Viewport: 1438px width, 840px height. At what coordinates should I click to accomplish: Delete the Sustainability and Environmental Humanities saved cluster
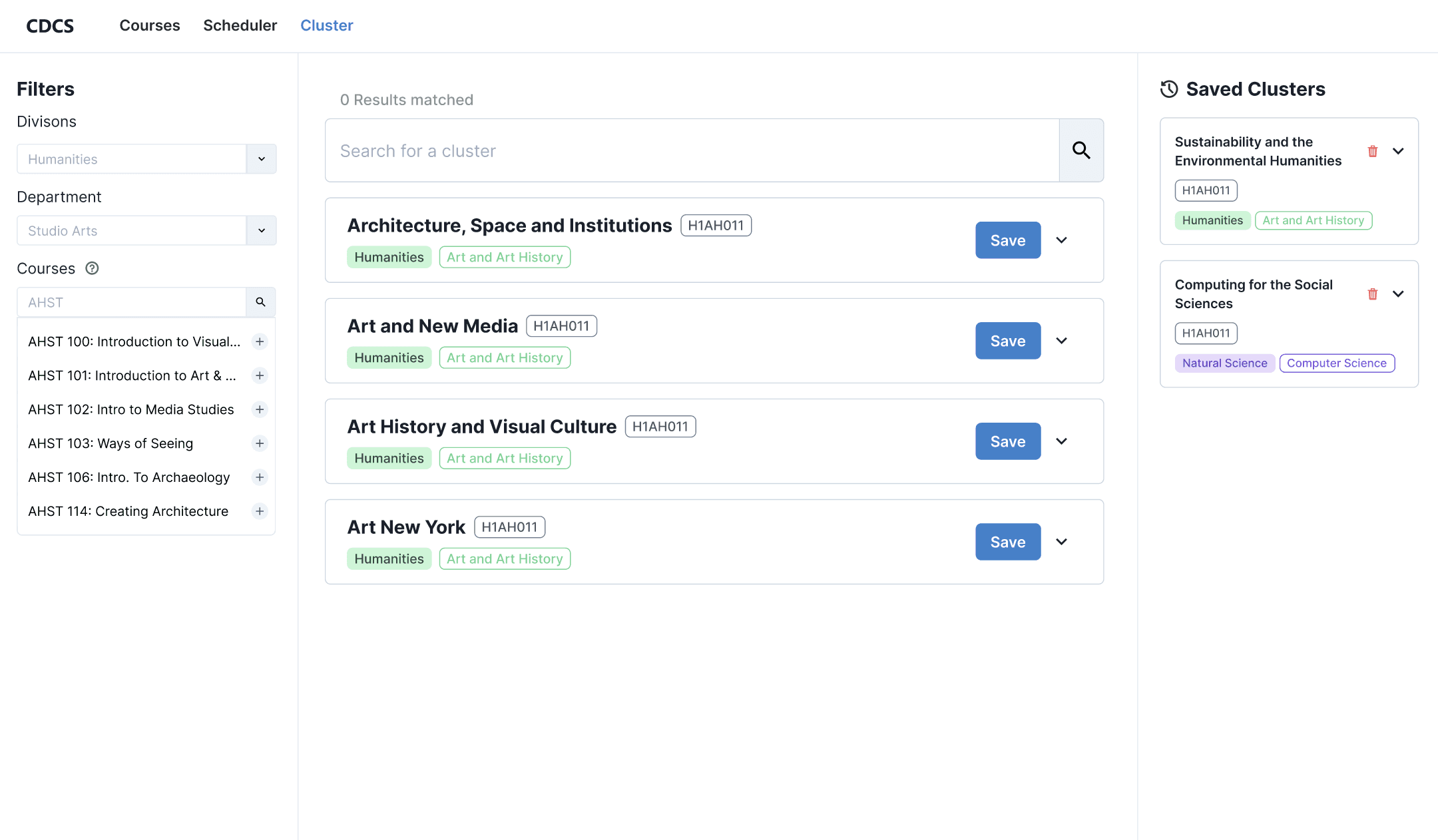(x=1372, y=151)
